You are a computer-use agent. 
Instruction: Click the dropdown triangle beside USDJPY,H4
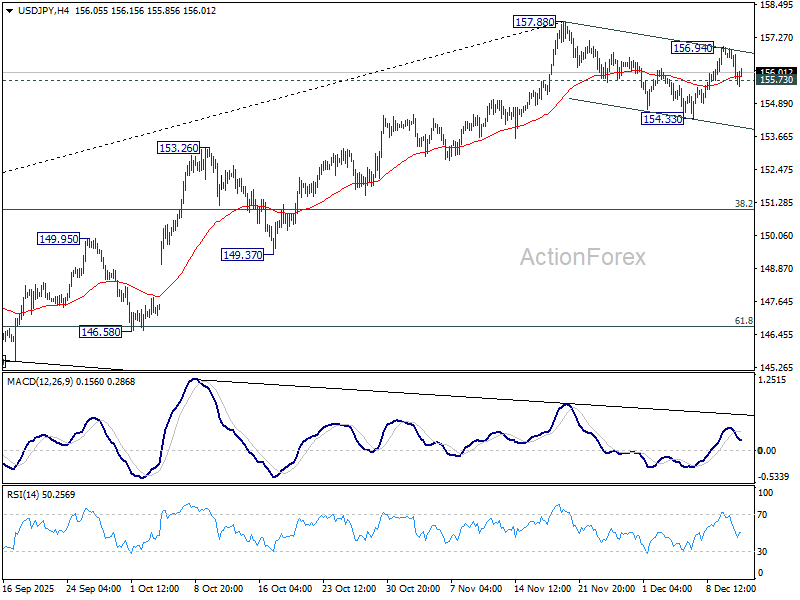(9, 11)
